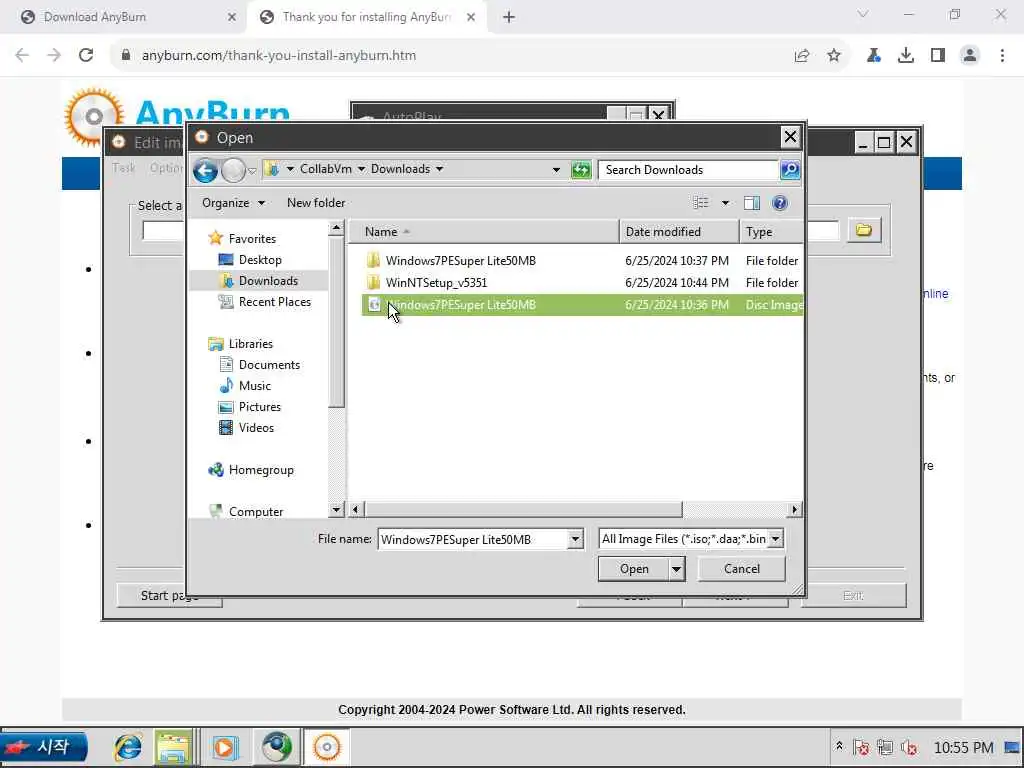Open the view options icon
The image size is (1024, 768).
coord(701,203)
